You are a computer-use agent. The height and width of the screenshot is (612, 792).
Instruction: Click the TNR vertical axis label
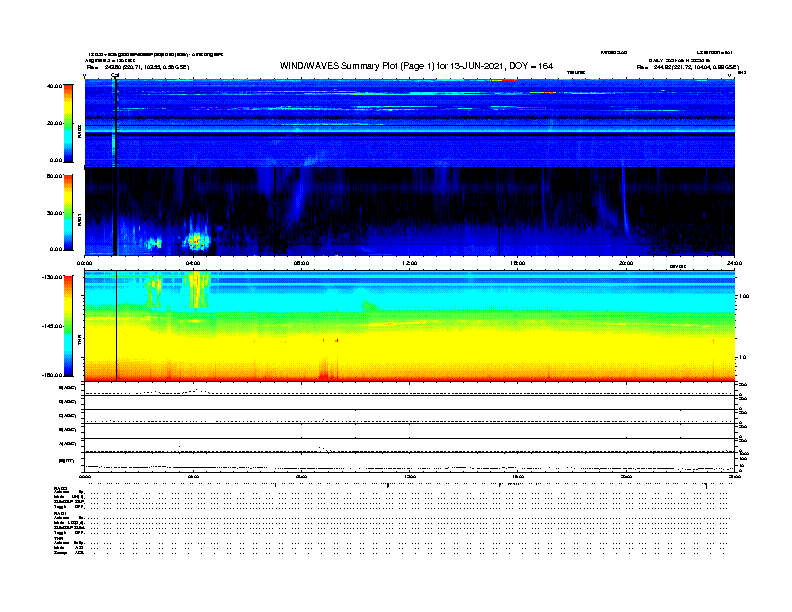tap(79, 341)
